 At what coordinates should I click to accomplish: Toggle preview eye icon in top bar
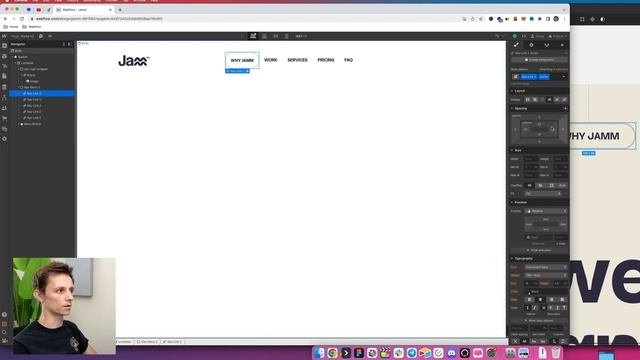click(x=50, y=36)
